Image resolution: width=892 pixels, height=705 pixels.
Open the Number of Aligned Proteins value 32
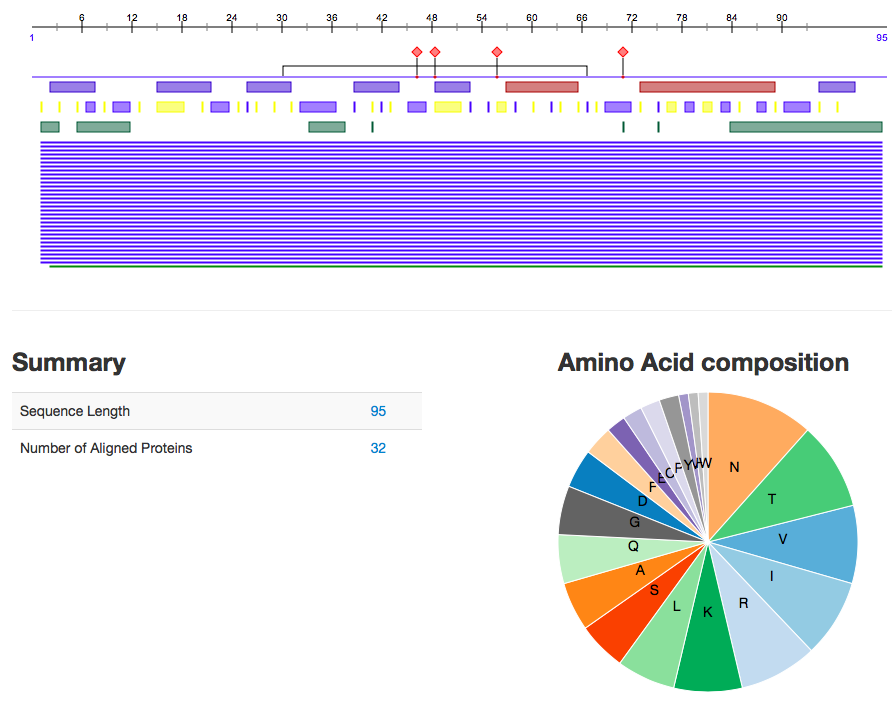[x=378, y=448]
